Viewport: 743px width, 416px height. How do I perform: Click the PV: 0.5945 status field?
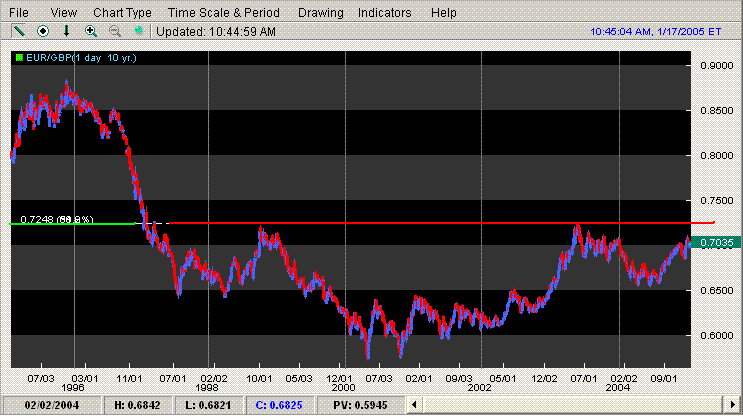(360, 405)
